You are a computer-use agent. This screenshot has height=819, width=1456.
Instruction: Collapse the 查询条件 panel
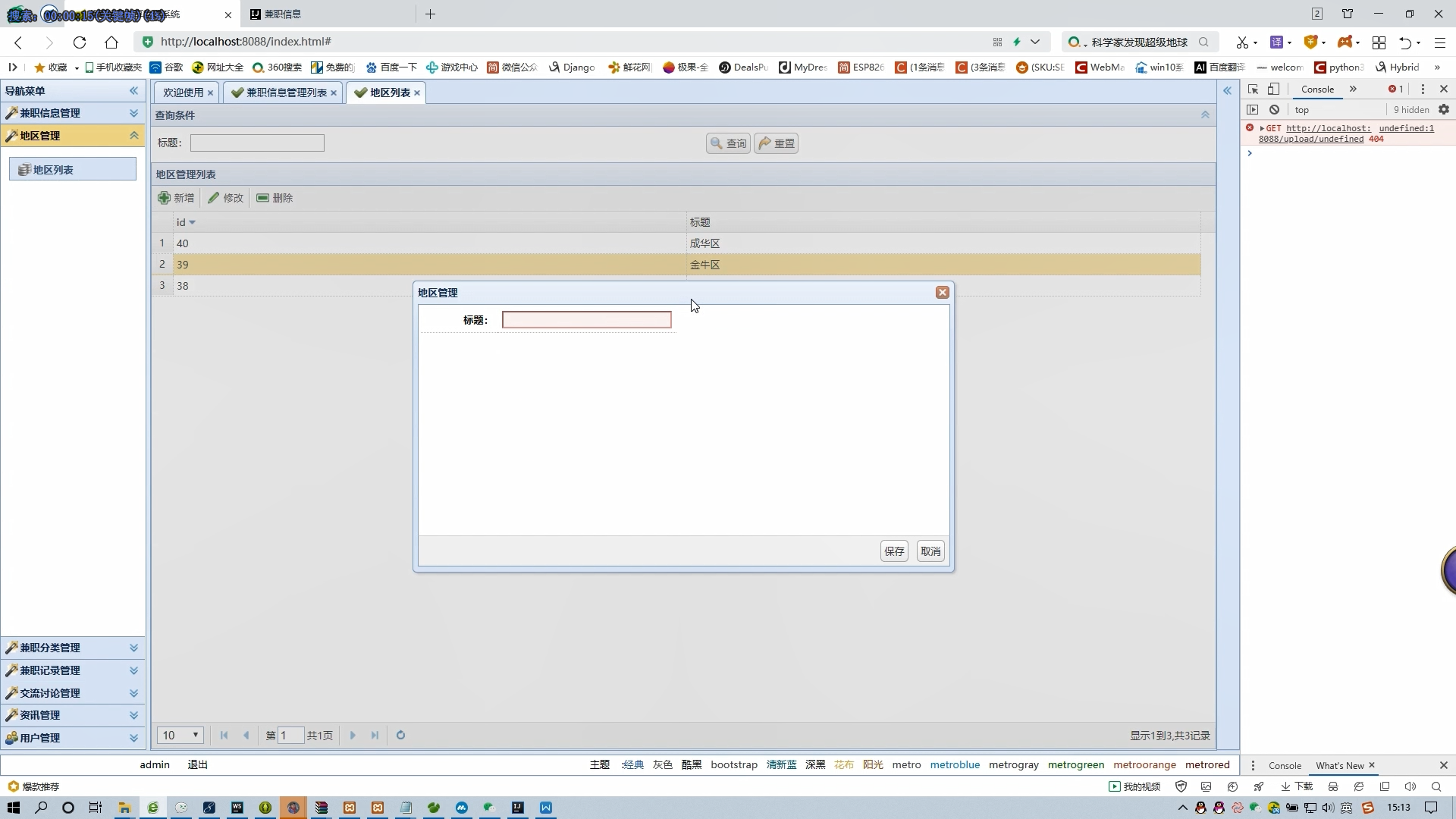1205,115
